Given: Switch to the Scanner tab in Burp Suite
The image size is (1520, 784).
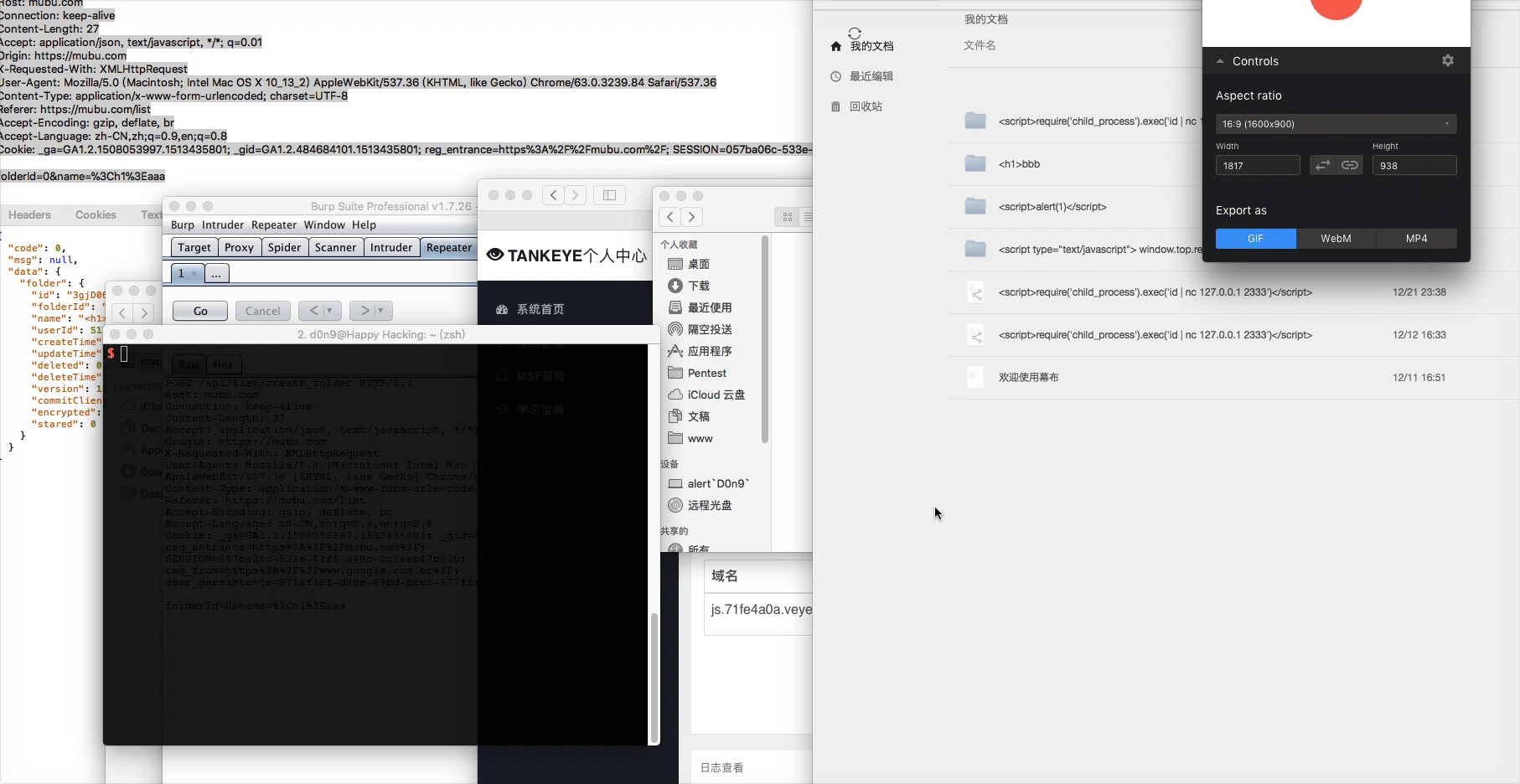Looking at the screenshot, I should point(335,247).
